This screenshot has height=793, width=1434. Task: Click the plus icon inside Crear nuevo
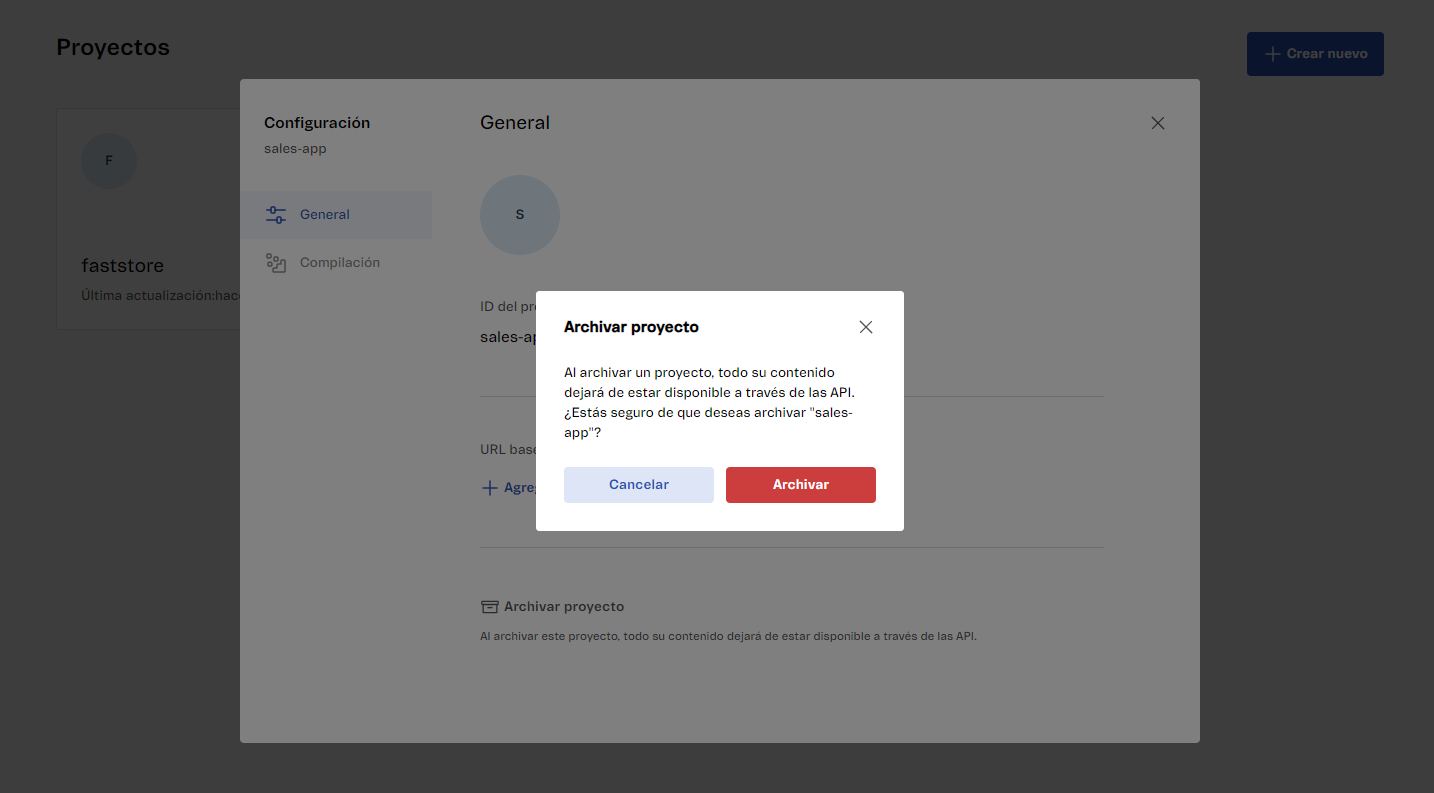pyautogui.click(x=1272, y=53)
